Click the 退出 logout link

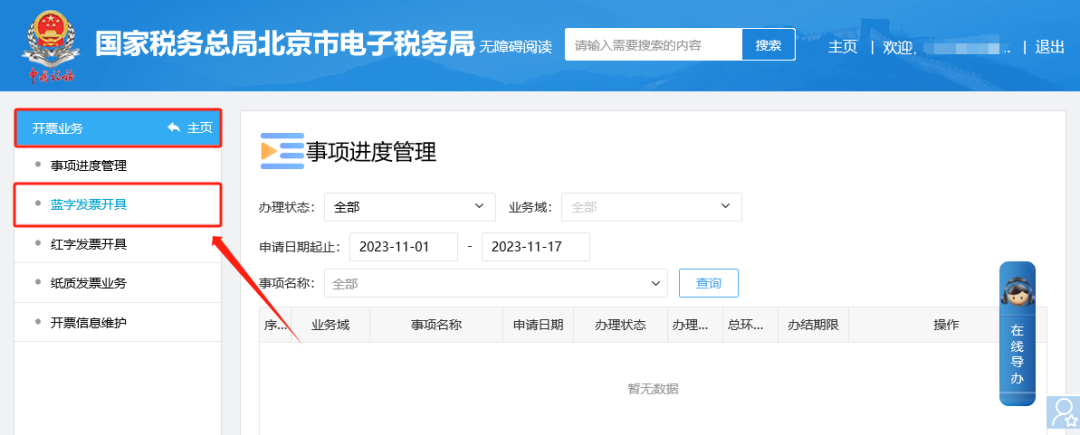coord(1050,46)
